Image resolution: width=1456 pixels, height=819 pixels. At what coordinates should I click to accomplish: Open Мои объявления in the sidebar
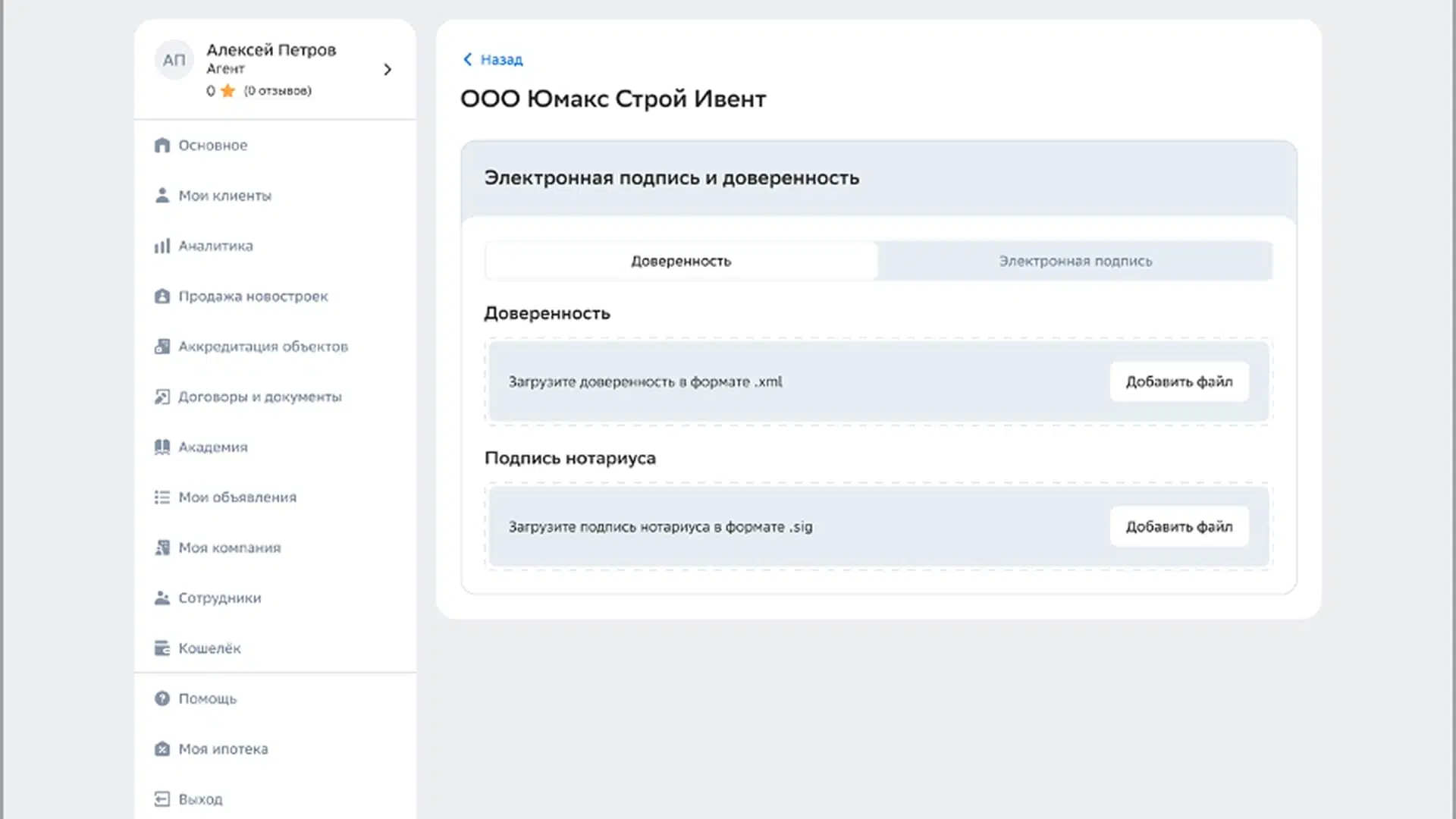point(237,497)
